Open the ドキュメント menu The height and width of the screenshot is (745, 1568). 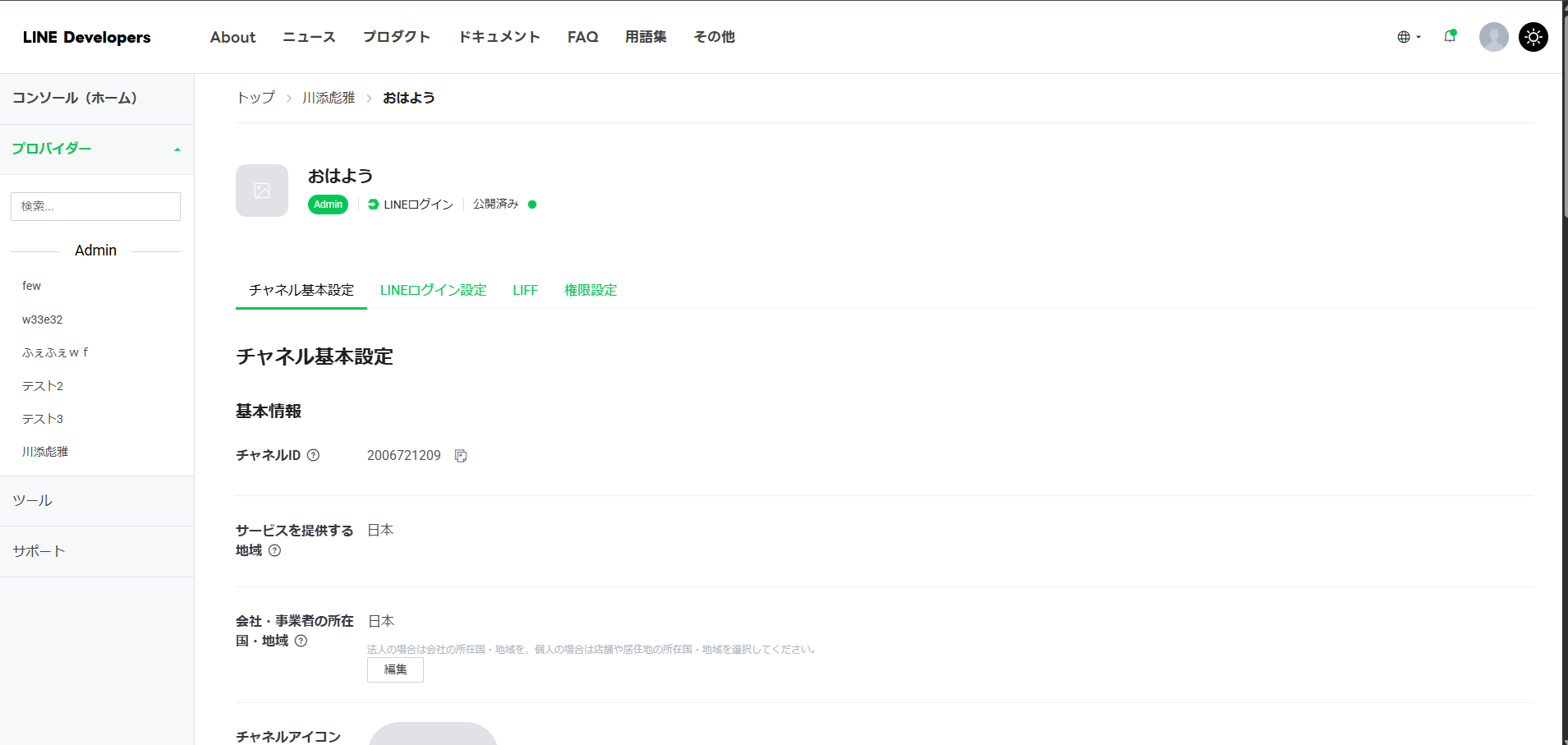[x=499, y=37]
